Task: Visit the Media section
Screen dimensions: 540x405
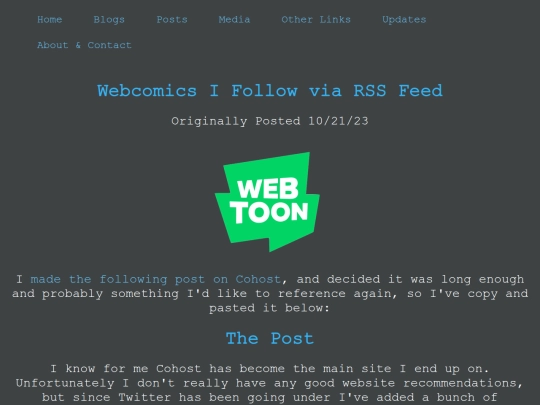Action: click(x=234, y=20)
